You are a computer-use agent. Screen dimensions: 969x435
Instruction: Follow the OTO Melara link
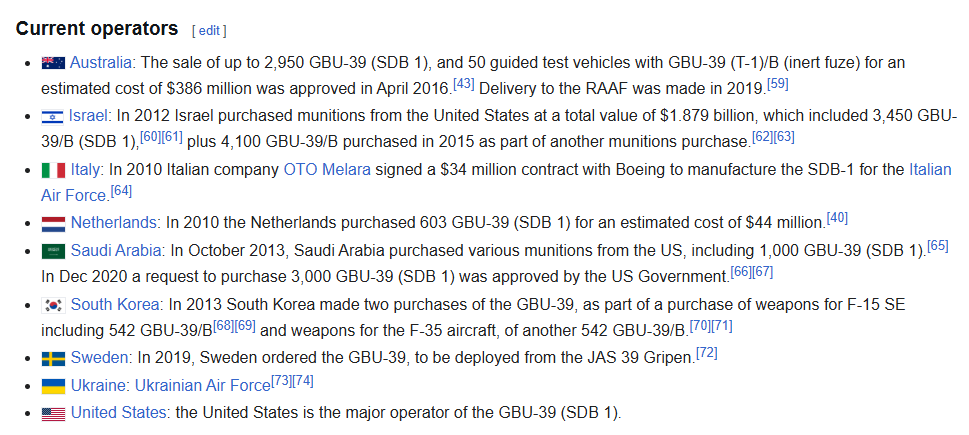coord(327,170)
